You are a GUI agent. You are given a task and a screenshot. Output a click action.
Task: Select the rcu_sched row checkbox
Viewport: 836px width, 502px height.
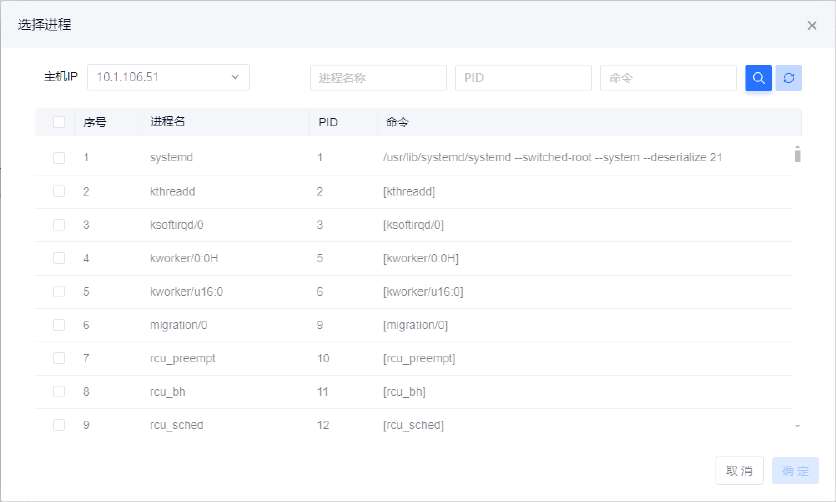[x=59, y=425]
